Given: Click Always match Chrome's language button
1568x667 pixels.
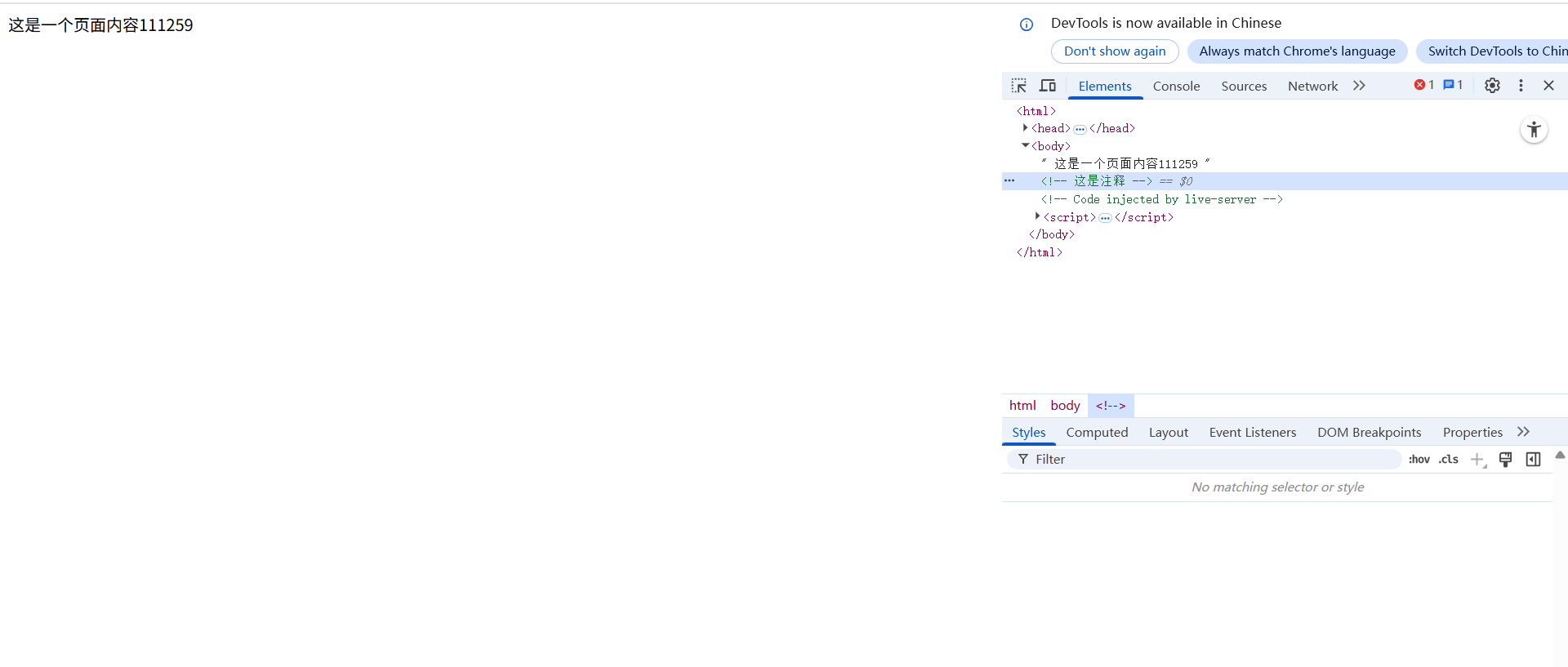Looking at the screenshot, I should coord(1297,51).
